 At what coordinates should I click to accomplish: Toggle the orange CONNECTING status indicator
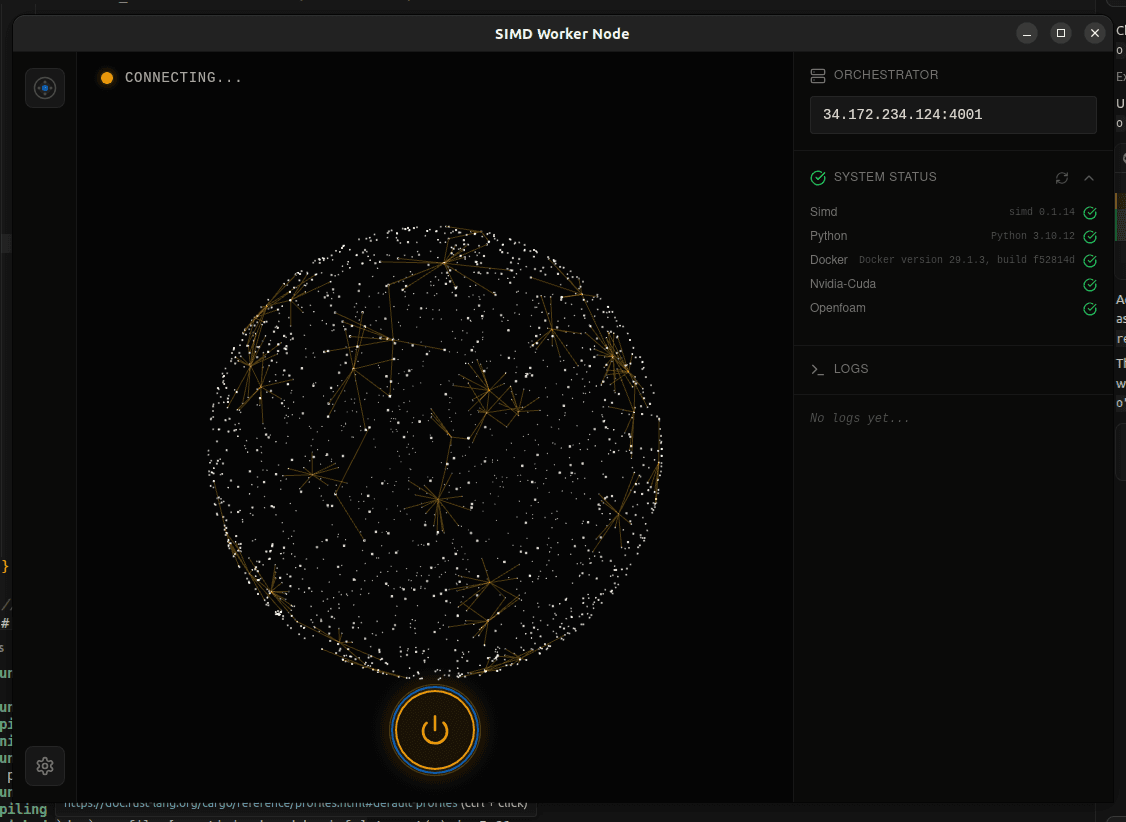point(107,77)
